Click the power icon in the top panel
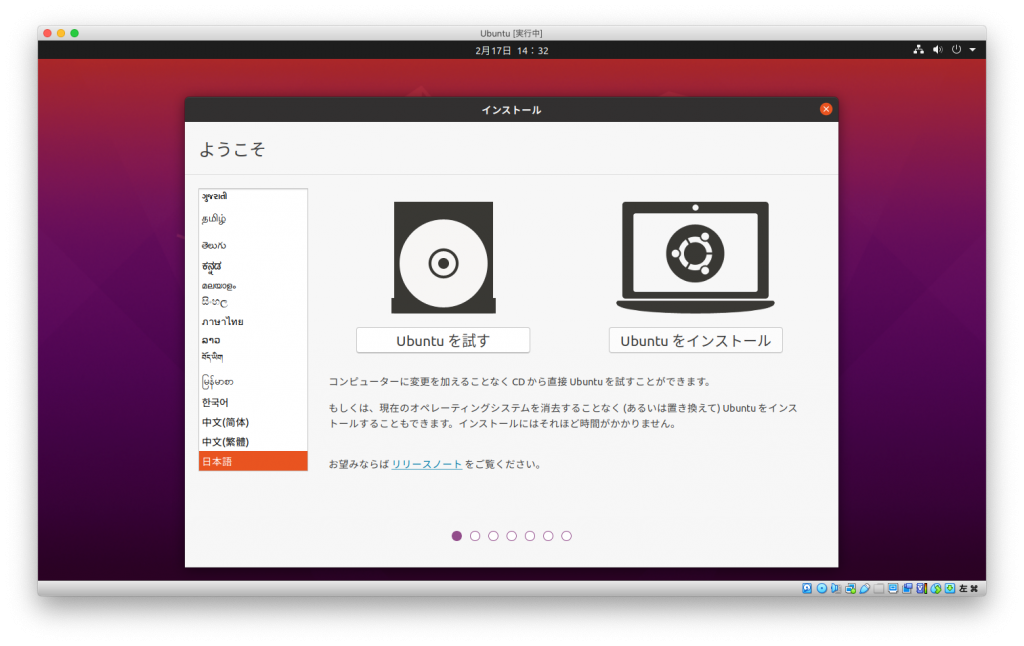This screenshot has width=1024, height=646. coord(956,48)
